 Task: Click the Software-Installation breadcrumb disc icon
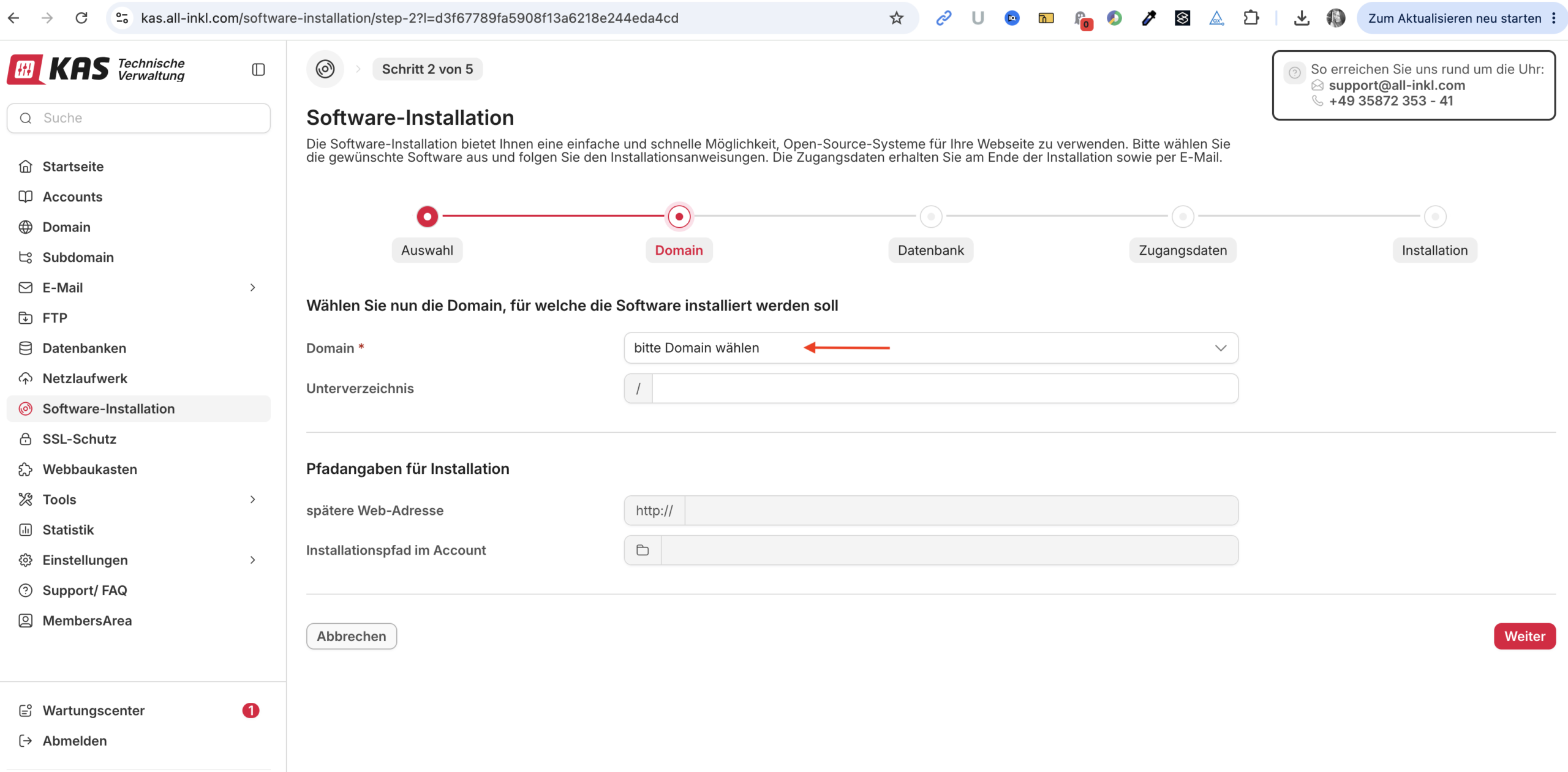coord(325,69)
